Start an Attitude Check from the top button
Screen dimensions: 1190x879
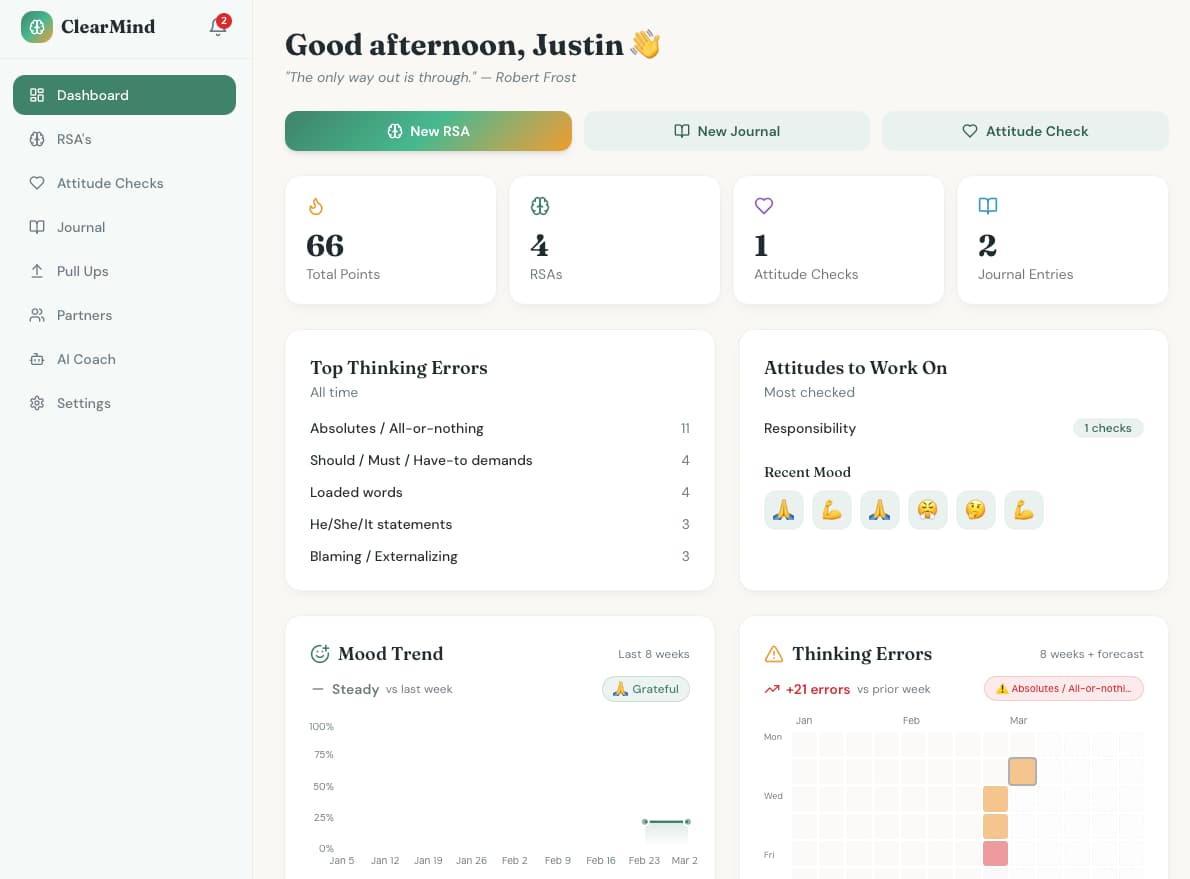point(1025,131)
